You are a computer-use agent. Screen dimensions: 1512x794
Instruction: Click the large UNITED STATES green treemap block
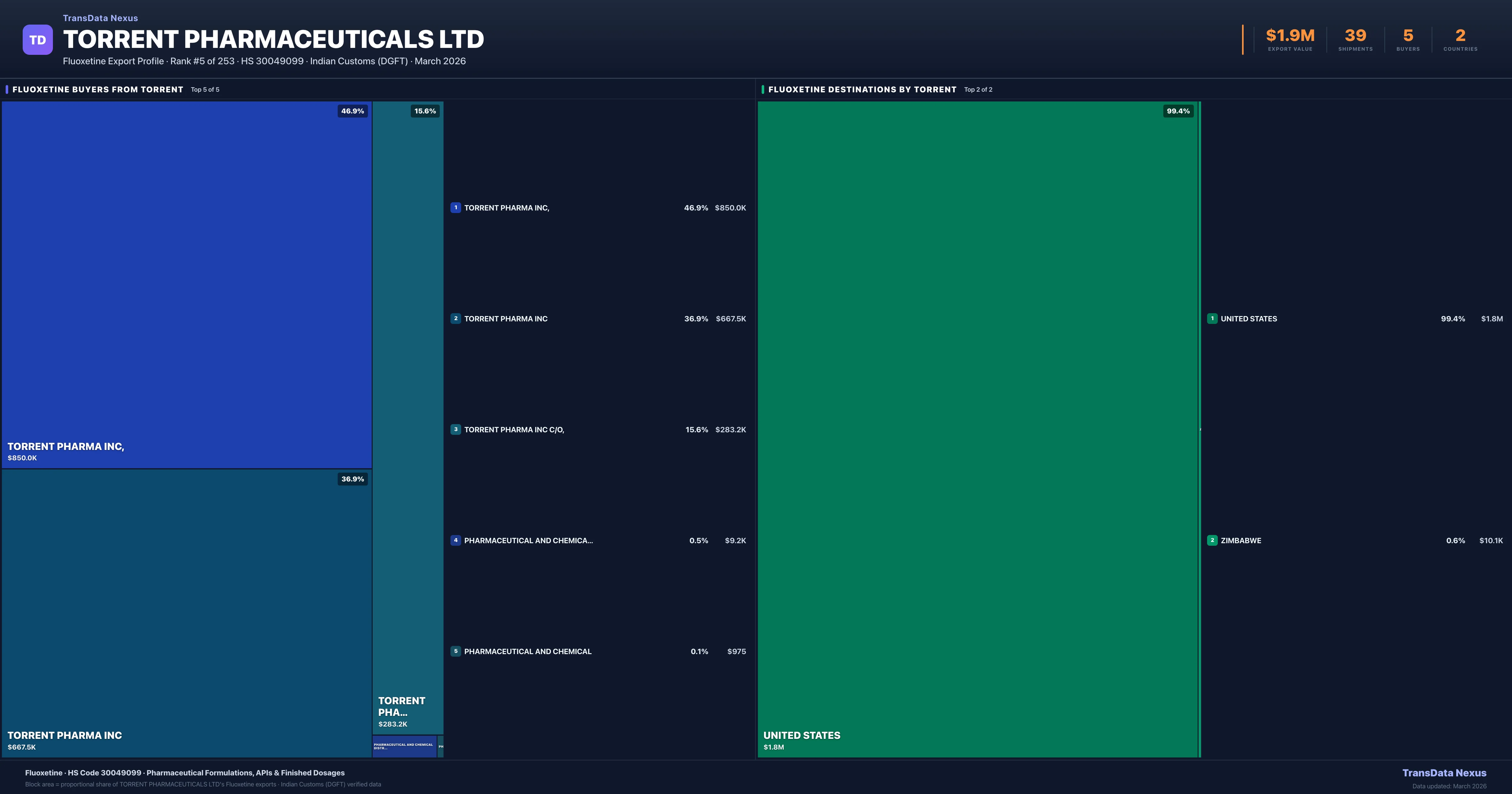tap(977, 429)
